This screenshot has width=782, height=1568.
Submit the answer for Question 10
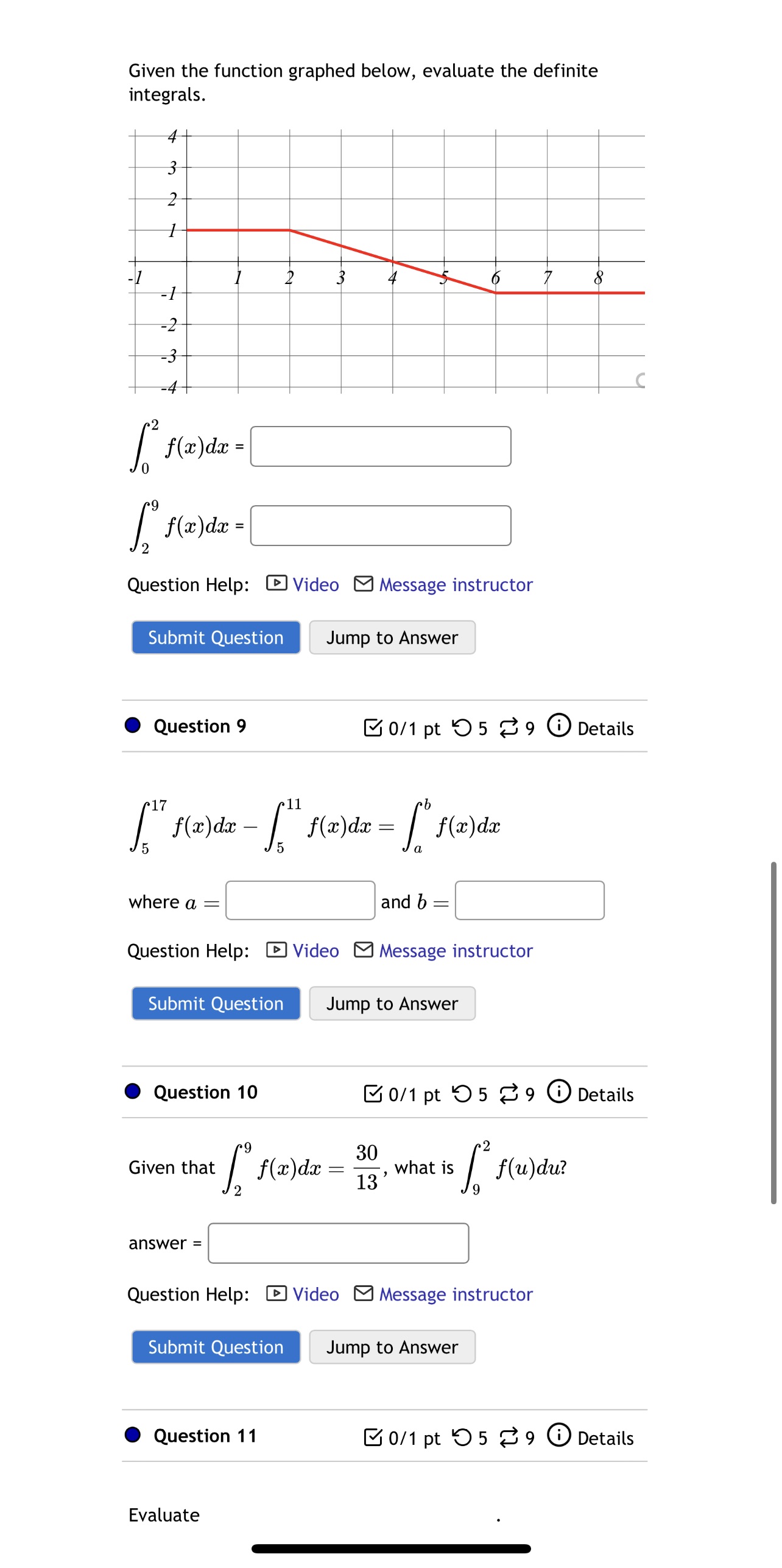pyautogui.click(x=216, y=1347)
